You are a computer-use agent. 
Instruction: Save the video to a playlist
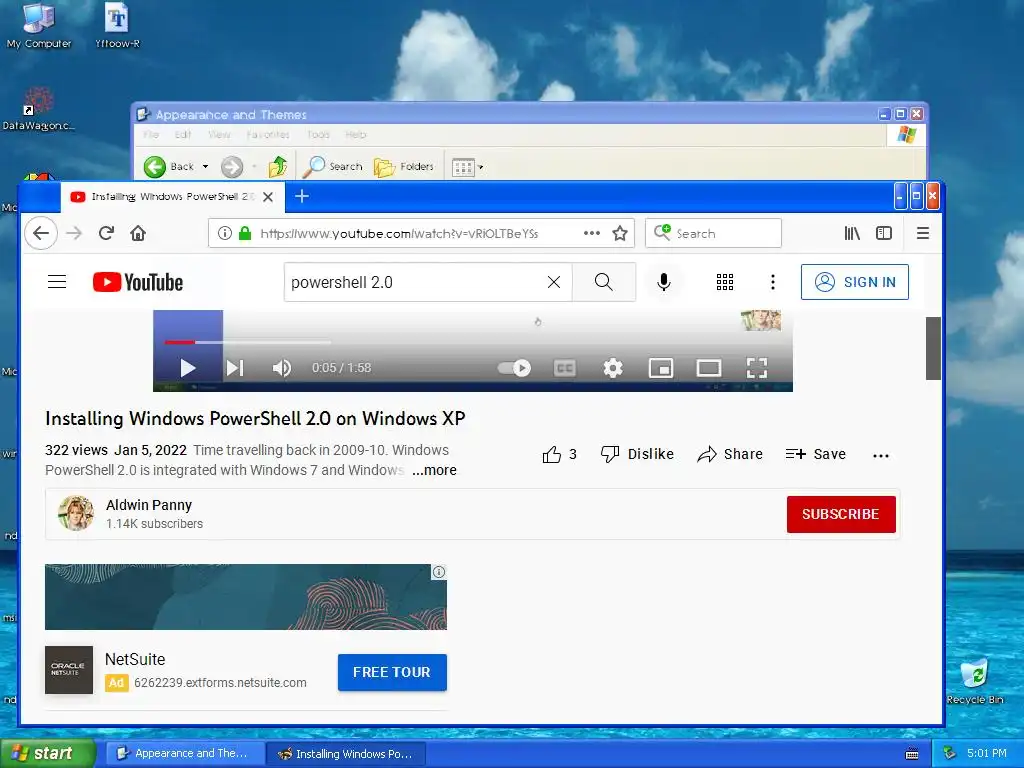point(816,455)
